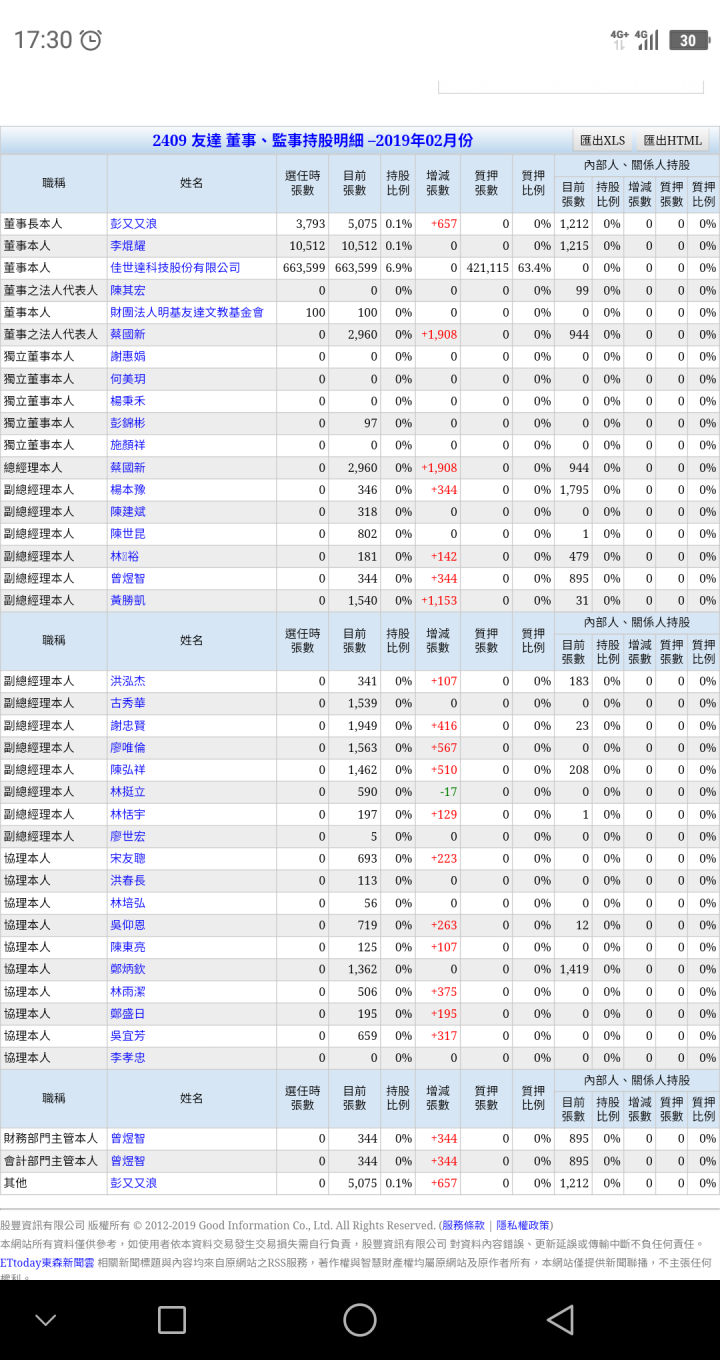Select the 6.9% holding ratio cell
Viewport: 720px width, 1360px height.
[x=398, y=268]
